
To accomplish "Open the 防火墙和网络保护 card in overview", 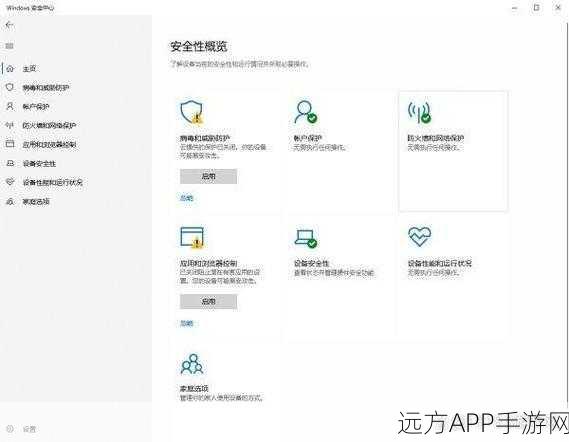I will pyautogui.click(x=453, y=151).
